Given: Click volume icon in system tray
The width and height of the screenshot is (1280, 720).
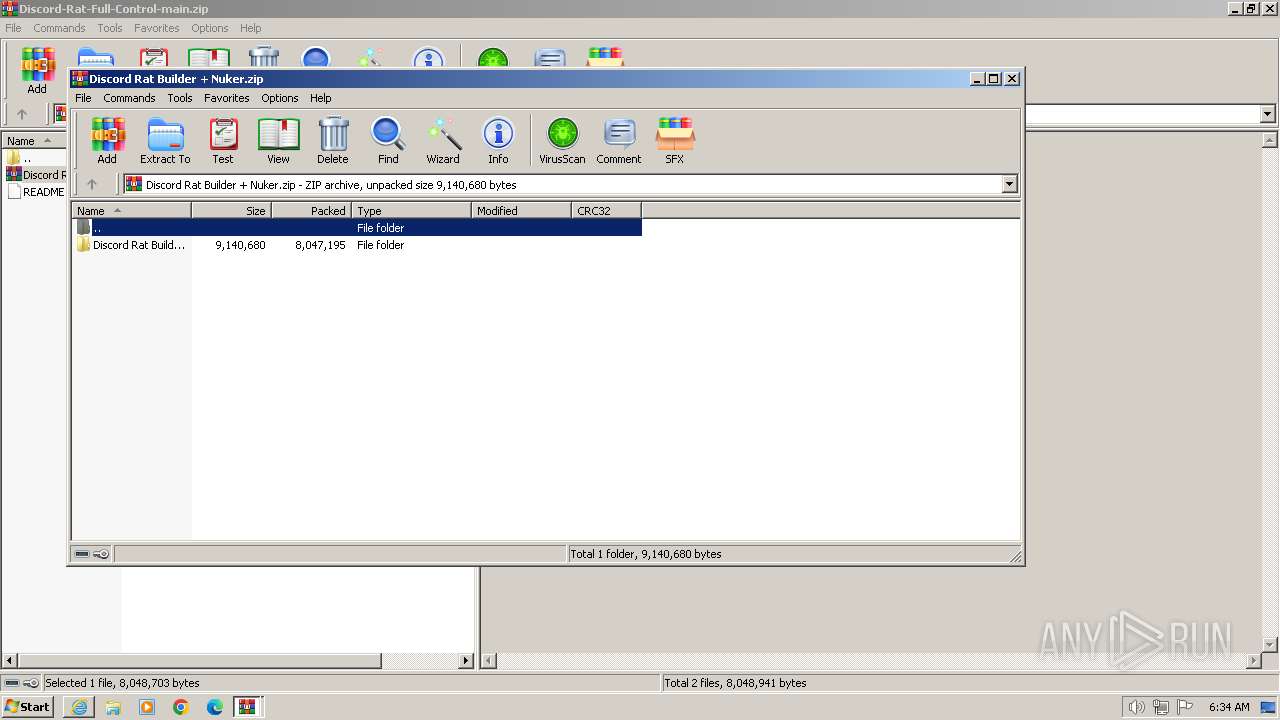Looking at the screenshot, I should (x=1136, y=707).
